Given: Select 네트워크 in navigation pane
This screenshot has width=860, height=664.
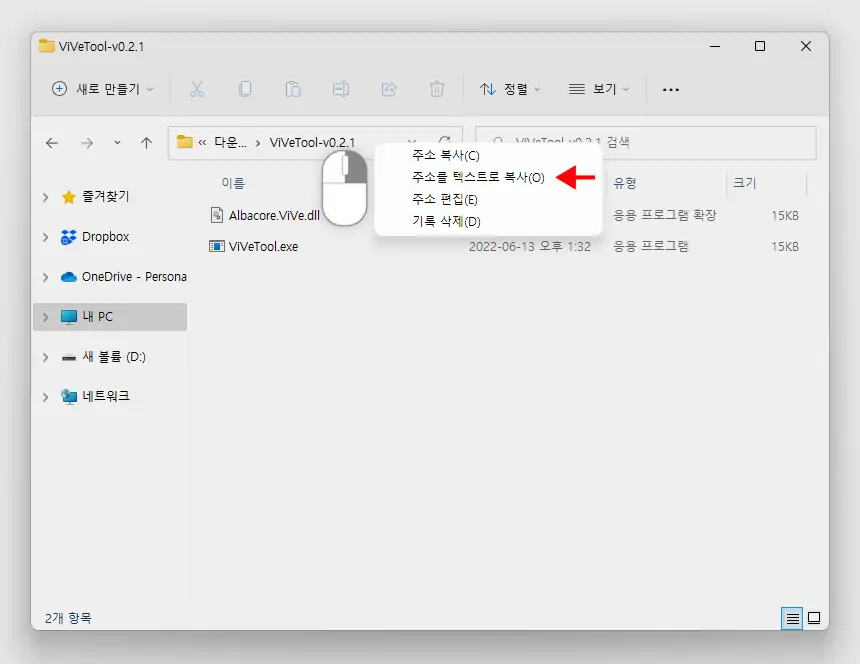Looking at the screenshot, I should [x=106, y=396].
